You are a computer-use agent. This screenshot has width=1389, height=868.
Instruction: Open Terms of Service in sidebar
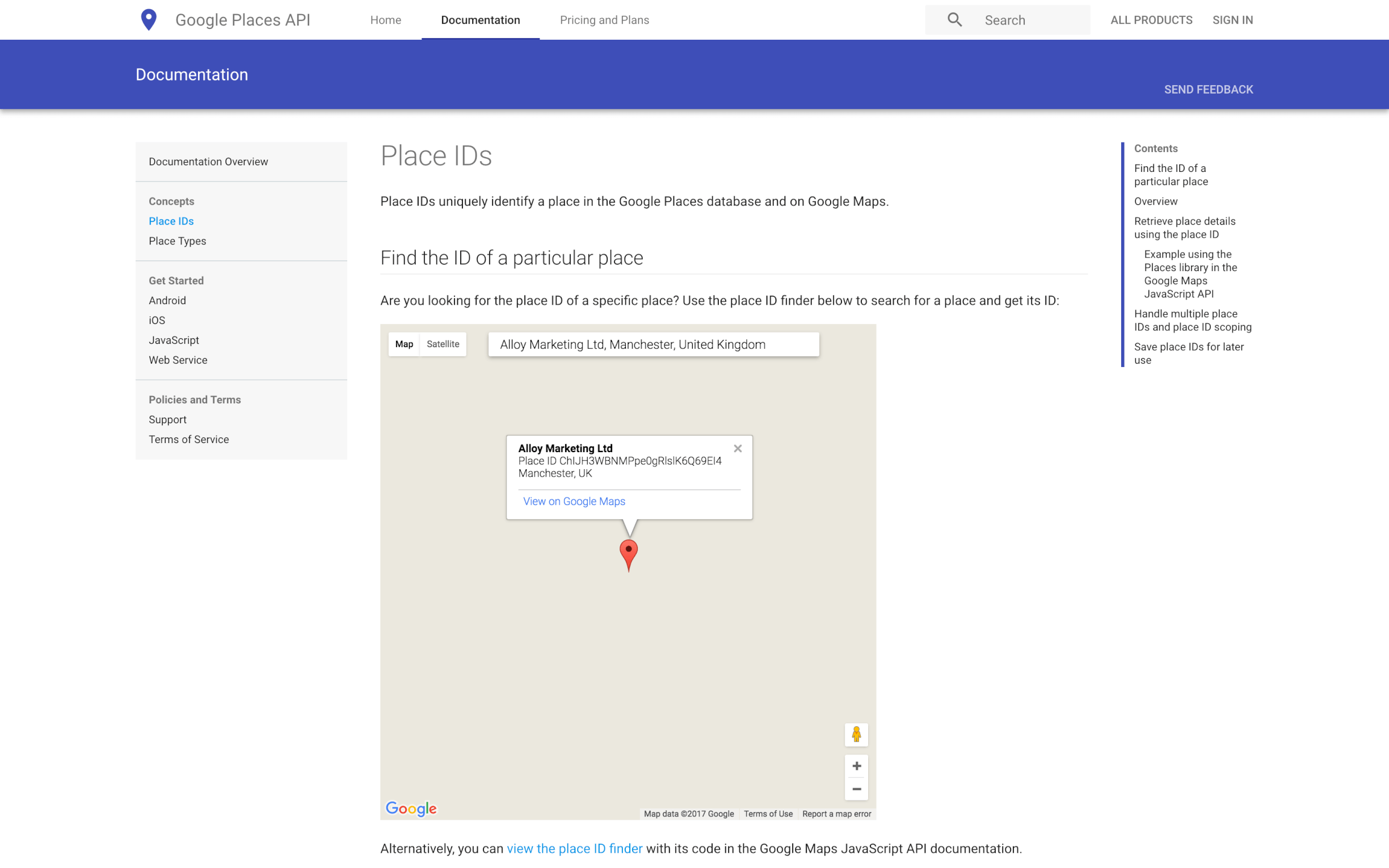[x=189, y=440]
